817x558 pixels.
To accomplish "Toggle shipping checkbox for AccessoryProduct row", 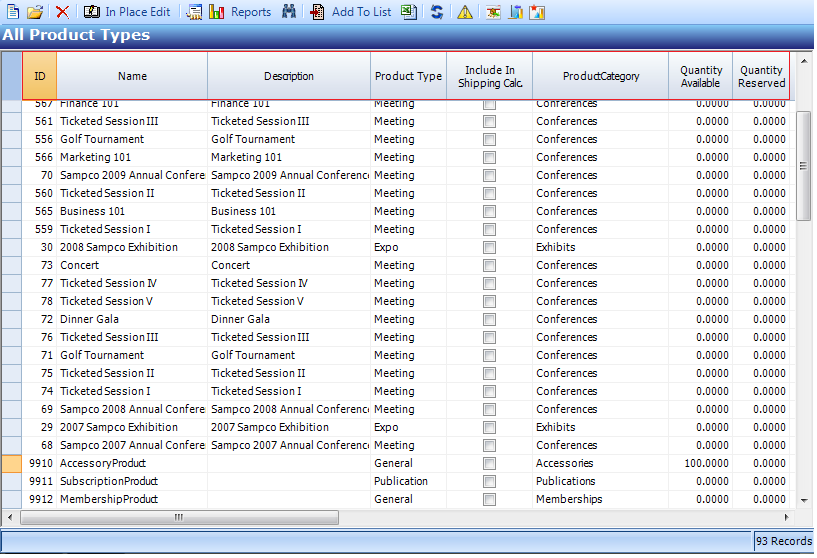I will [489, 464].
